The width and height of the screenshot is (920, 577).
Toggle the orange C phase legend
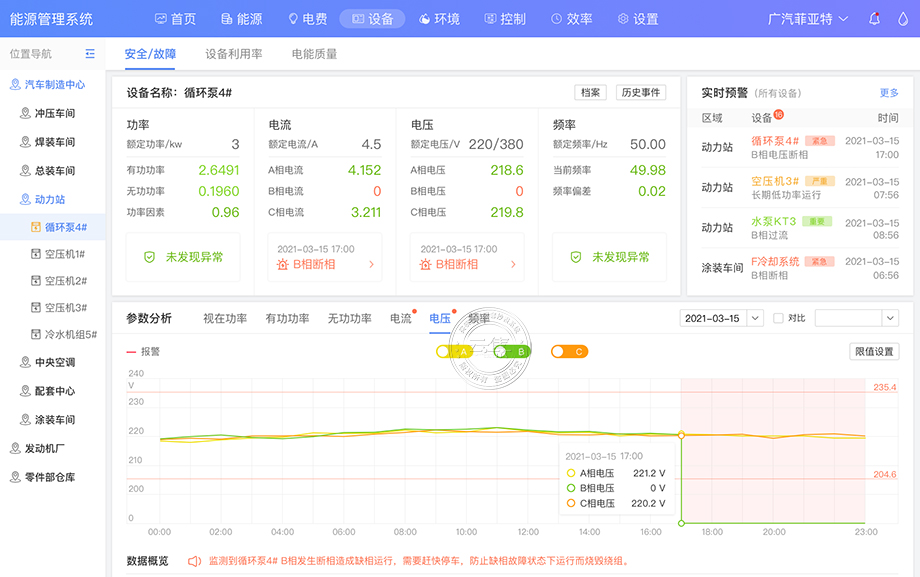[x=569, y=351]
